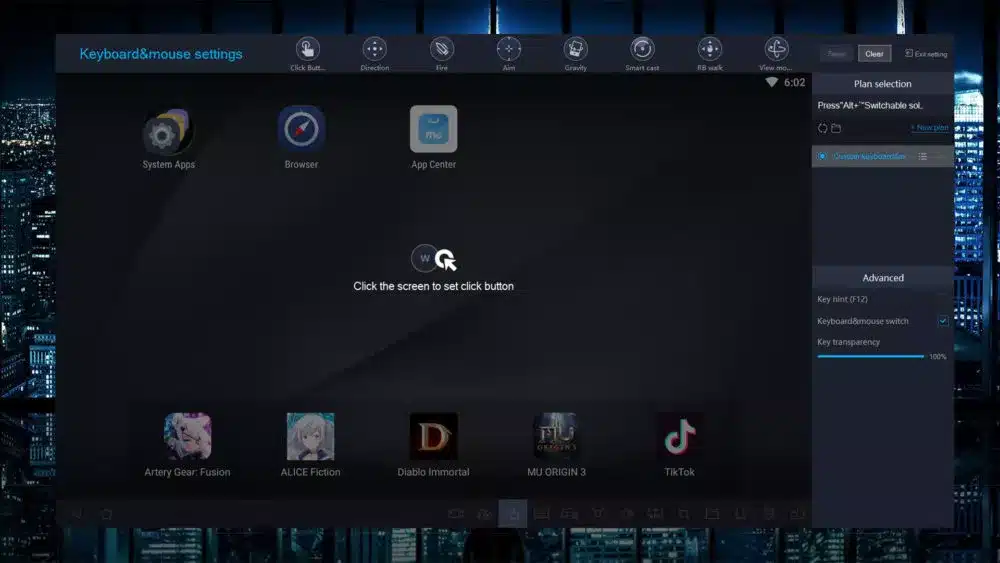Launch Artery Gear: Fusion
The width and height of the screenshot is (1000, 563).
tap(188, 444)
